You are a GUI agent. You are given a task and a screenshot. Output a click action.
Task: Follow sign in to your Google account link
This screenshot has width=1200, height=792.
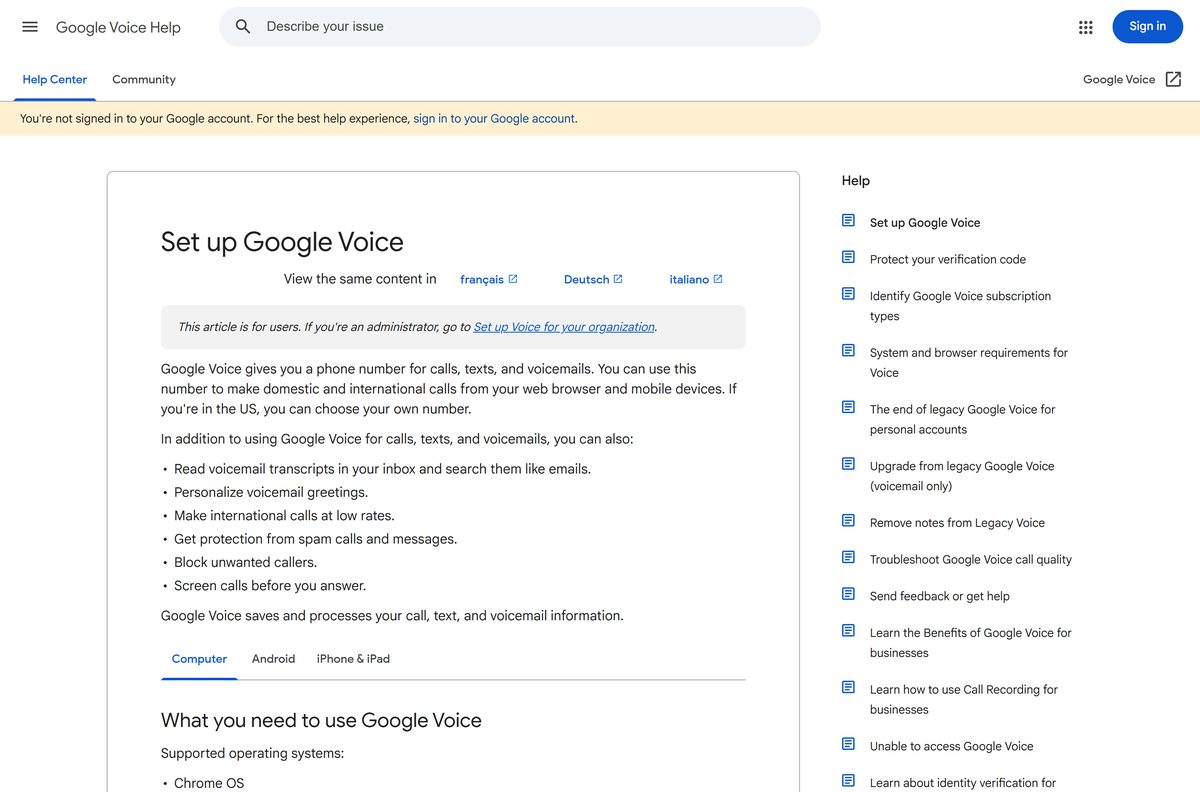(494, 118)
